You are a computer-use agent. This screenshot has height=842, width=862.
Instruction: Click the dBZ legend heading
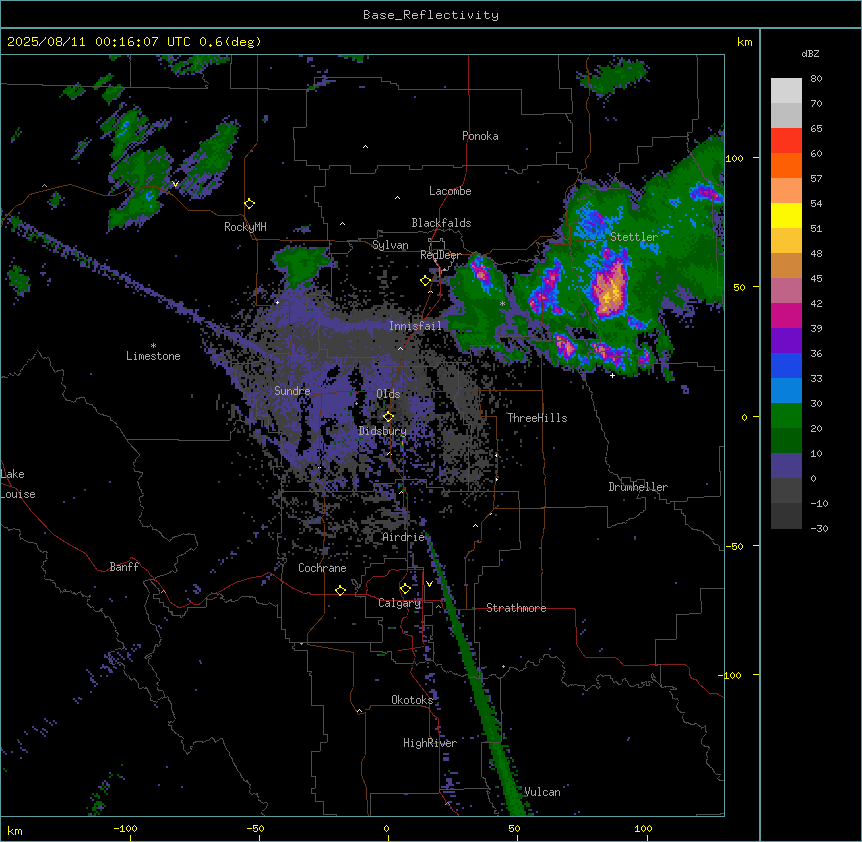click(810, 54)
